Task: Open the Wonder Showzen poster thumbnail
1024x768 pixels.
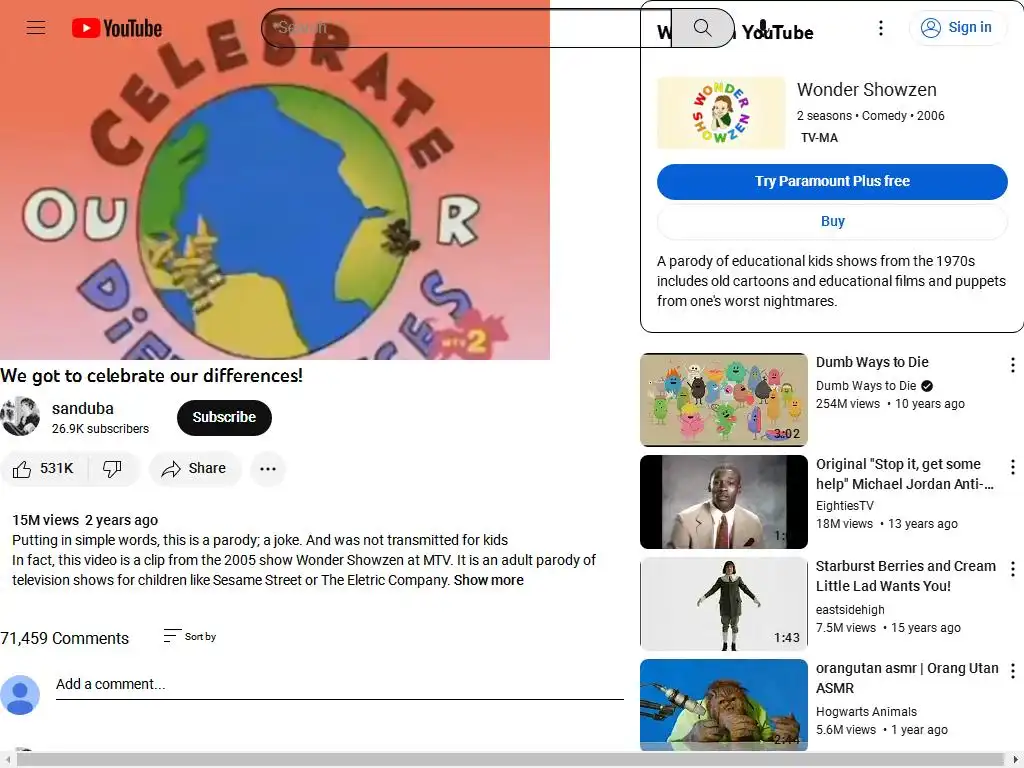Action: [x=721, y=113]
